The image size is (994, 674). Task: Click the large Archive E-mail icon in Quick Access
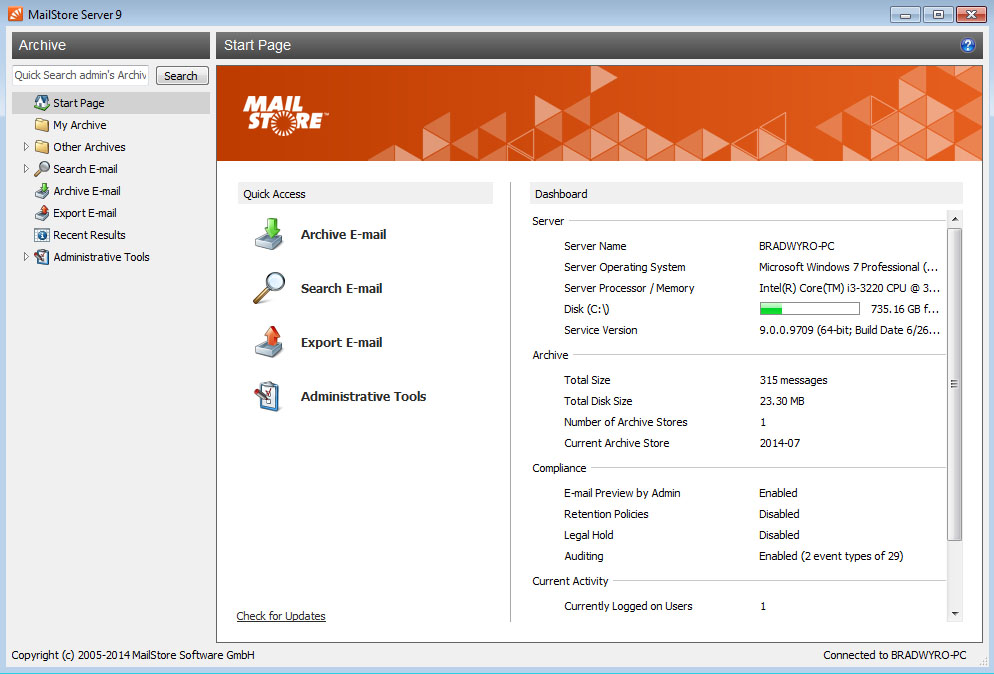point(269,234)
